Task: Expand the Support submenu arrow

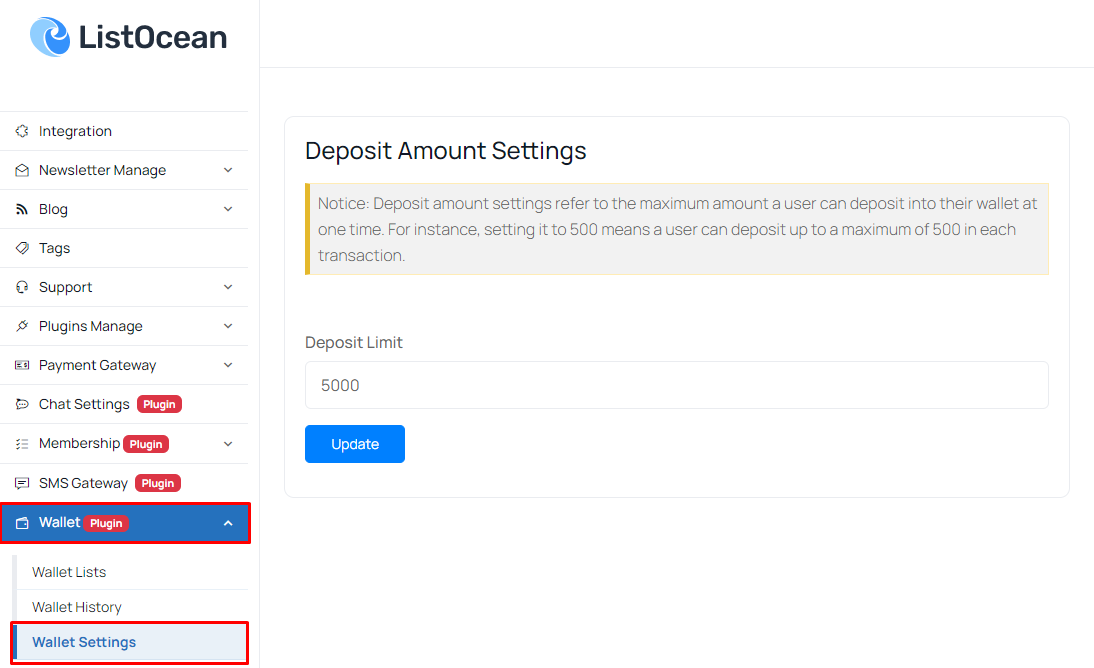Action: (228, 287)
